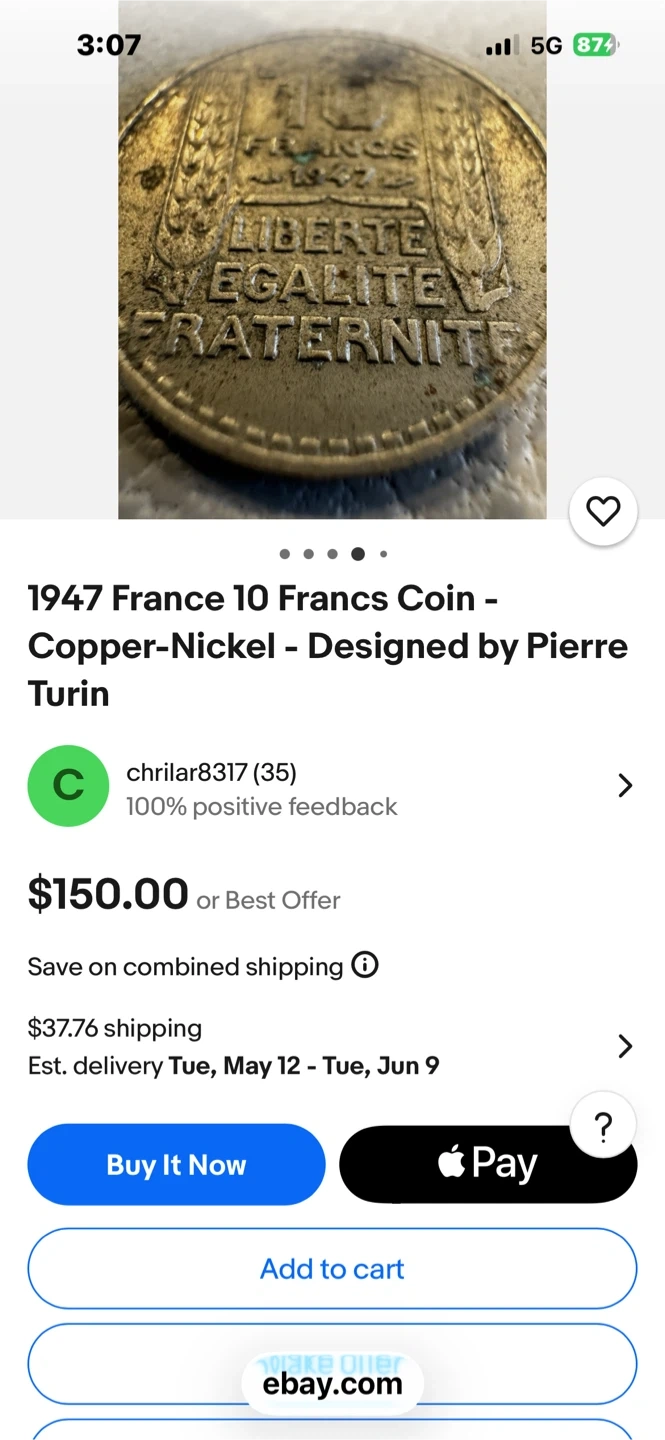665x1440 pixels.
Task: Expand seller details chevron
Action: click(625, 786)
